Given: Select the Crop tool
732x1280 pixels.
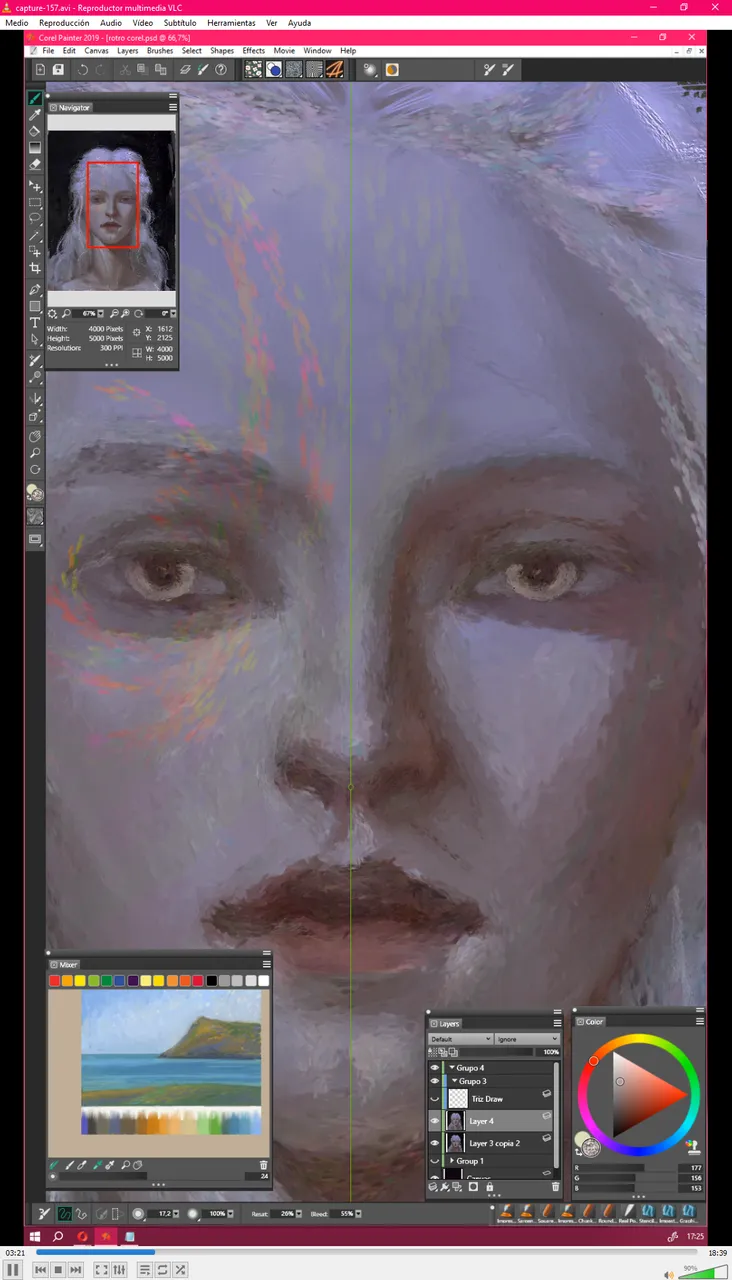Looking at the screenshot, I should 35,267.
